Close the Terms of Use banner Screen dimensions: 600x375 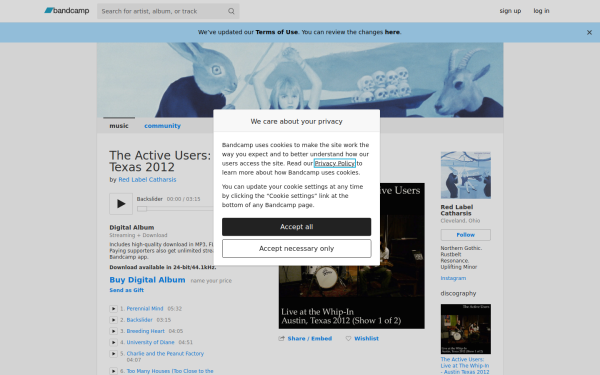point(589,33)
